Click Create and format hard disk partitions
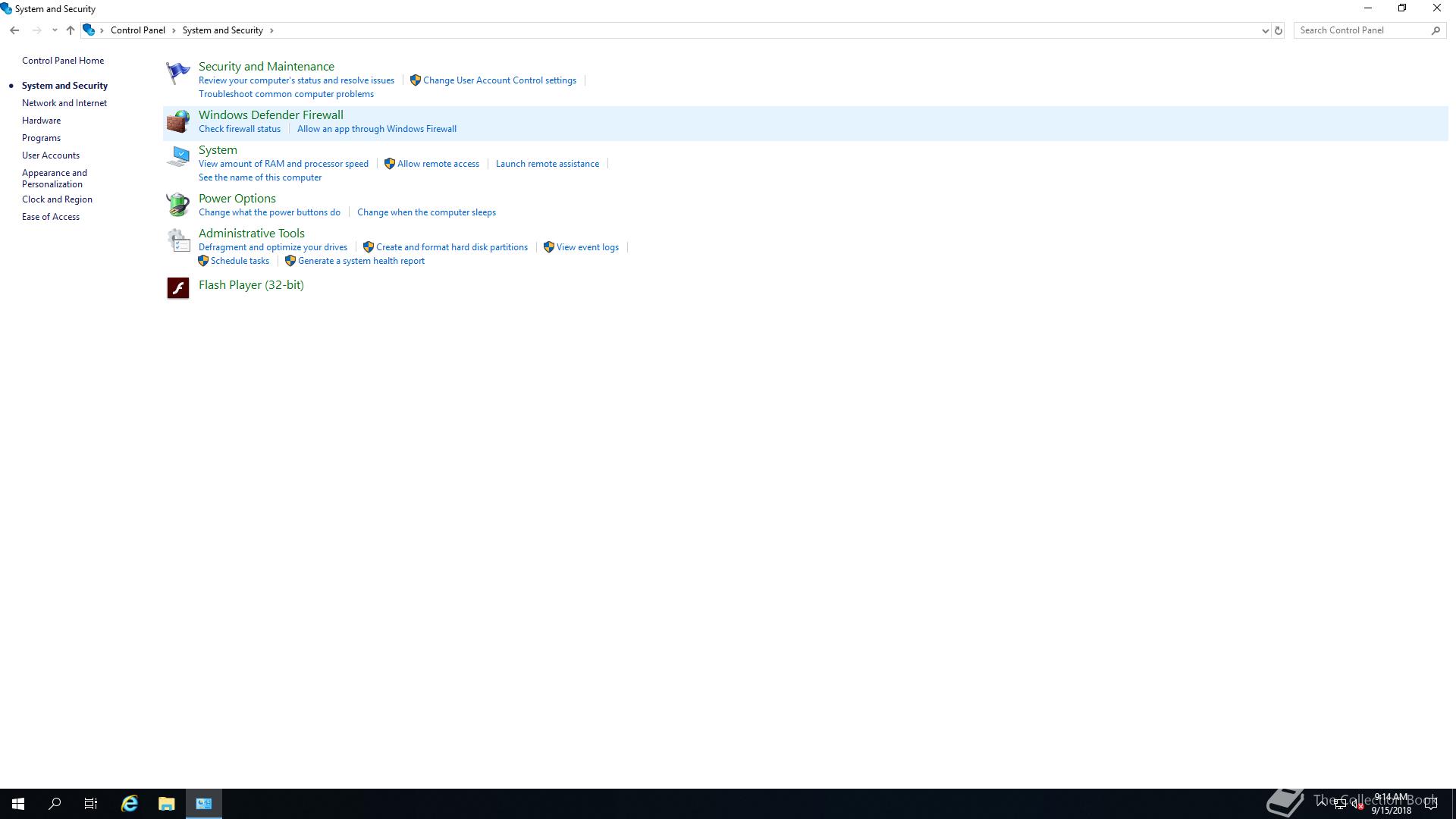The height and width of the screenshot is (819, 1456). coord(452,247)
